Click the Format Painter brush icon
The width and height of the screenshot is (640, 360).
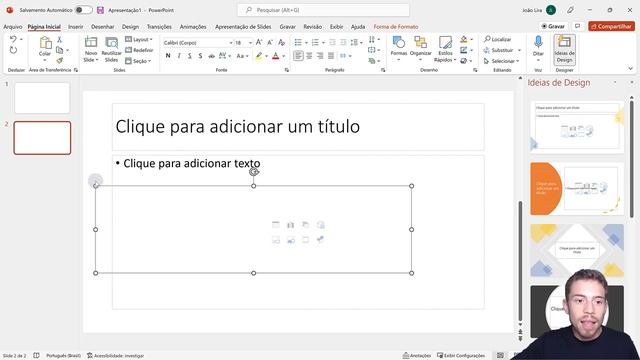click(x=60, y=60)
